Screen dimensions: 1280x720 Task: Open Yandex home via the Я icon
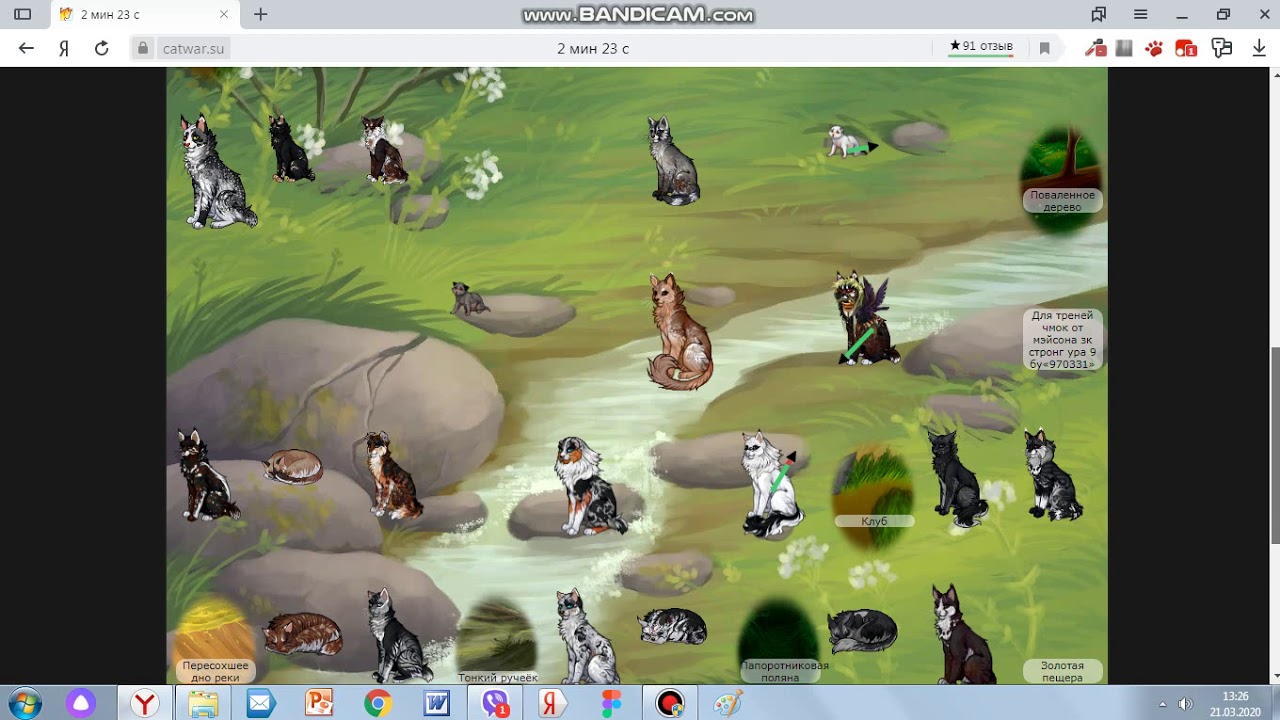pyautogui.click(x=64, y=48)
